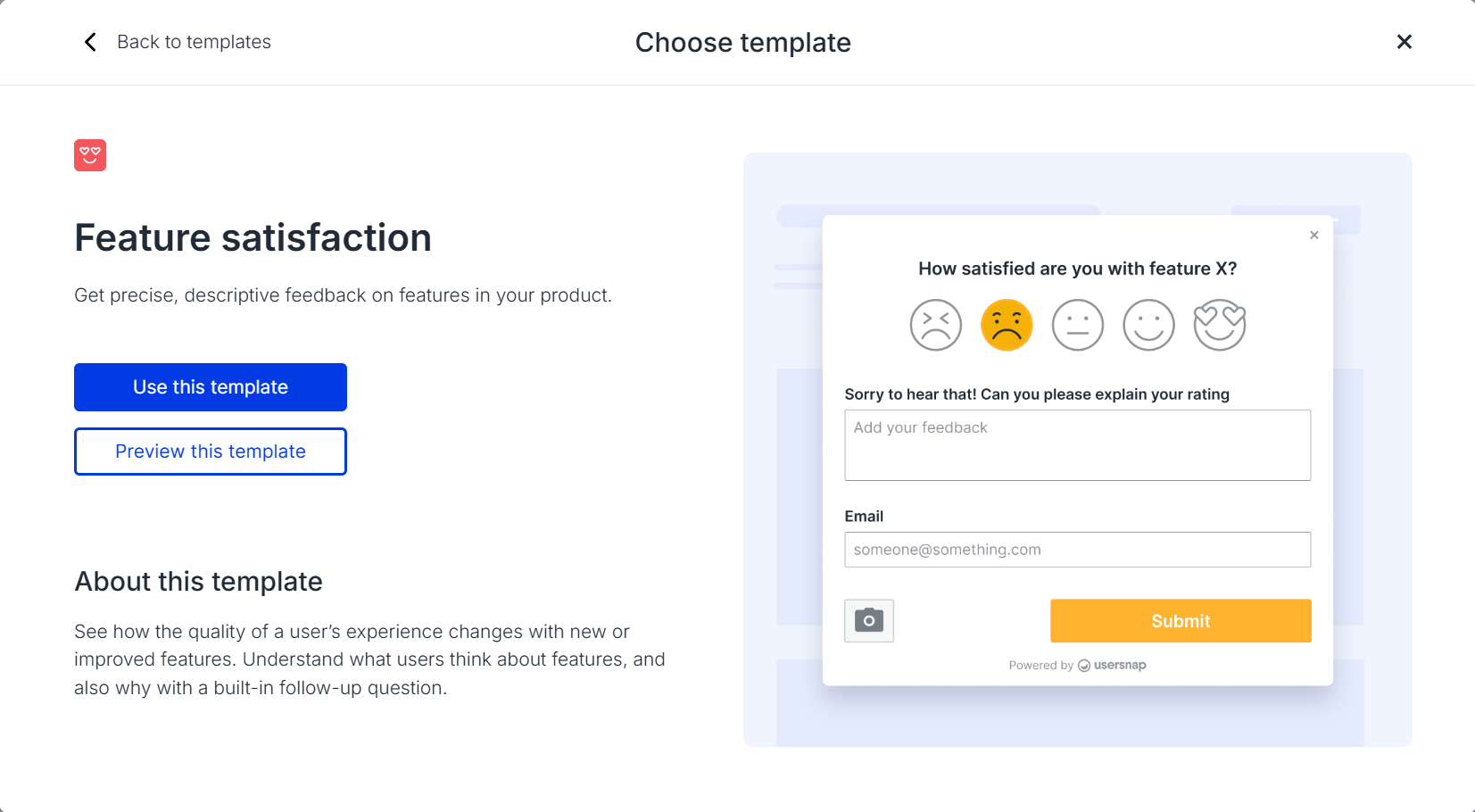The width and height of the screenshot is (1475, 812).
Task: Select the very angry face emoji rating
Action: (x=935, y=325)
